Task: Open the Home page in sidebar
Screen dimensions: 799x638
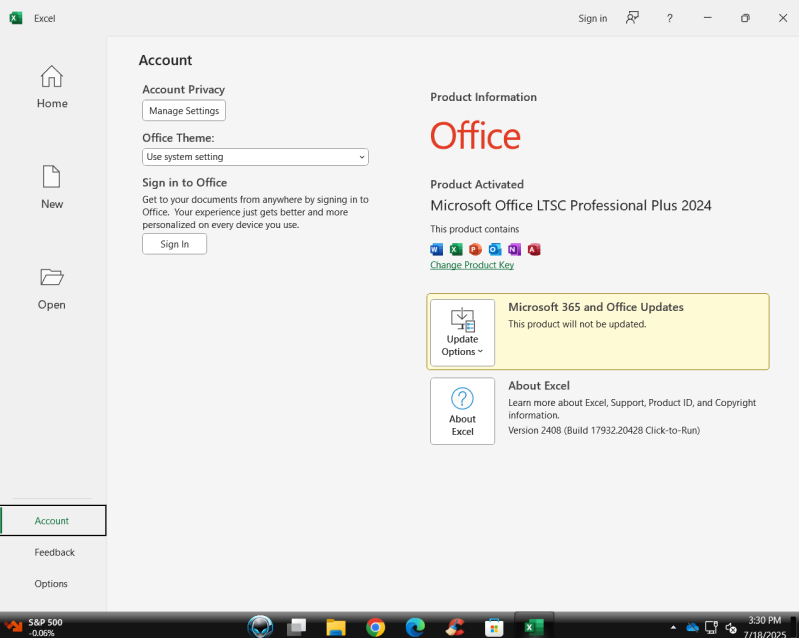Action: pos(52,87)
